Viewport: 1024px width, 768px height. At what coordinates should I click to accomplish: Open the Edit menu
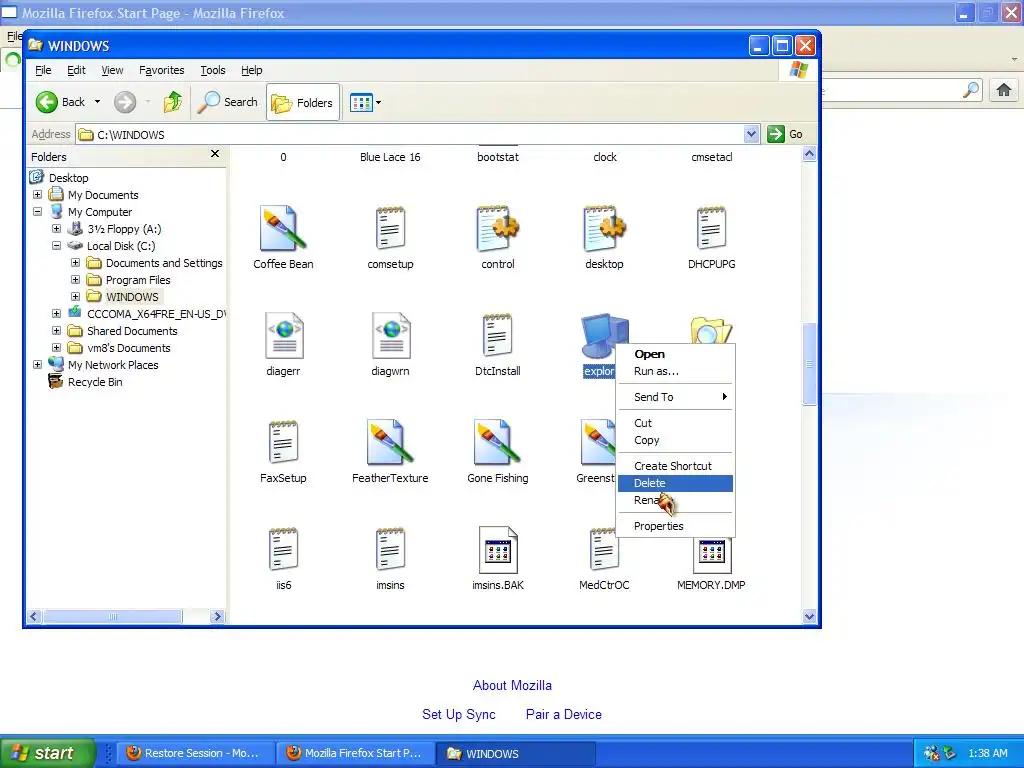pyautogui.click(x=76, y=70)
